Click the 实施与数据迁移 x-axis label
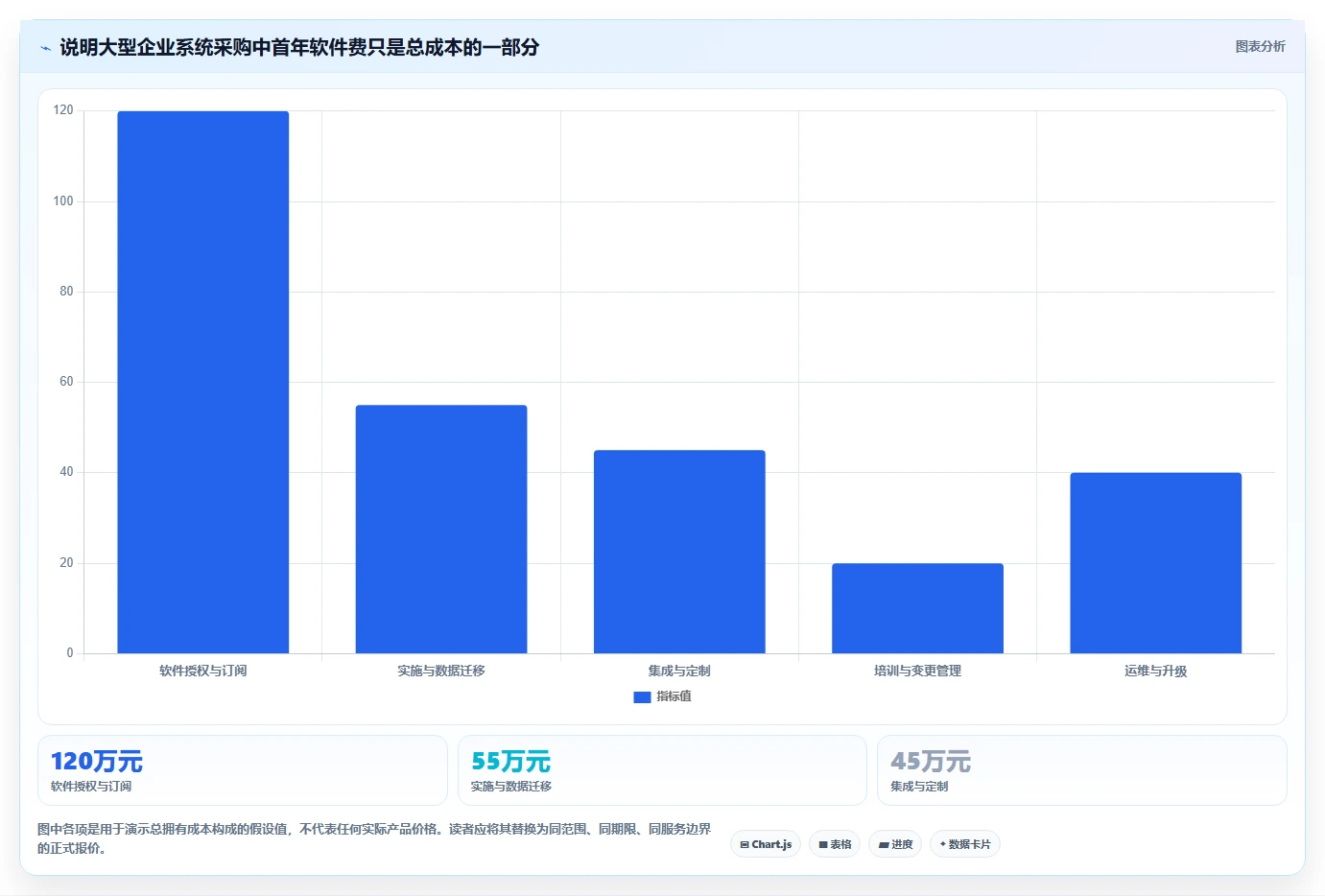This screenshot has width=1325, height=896. pos(441,671)
